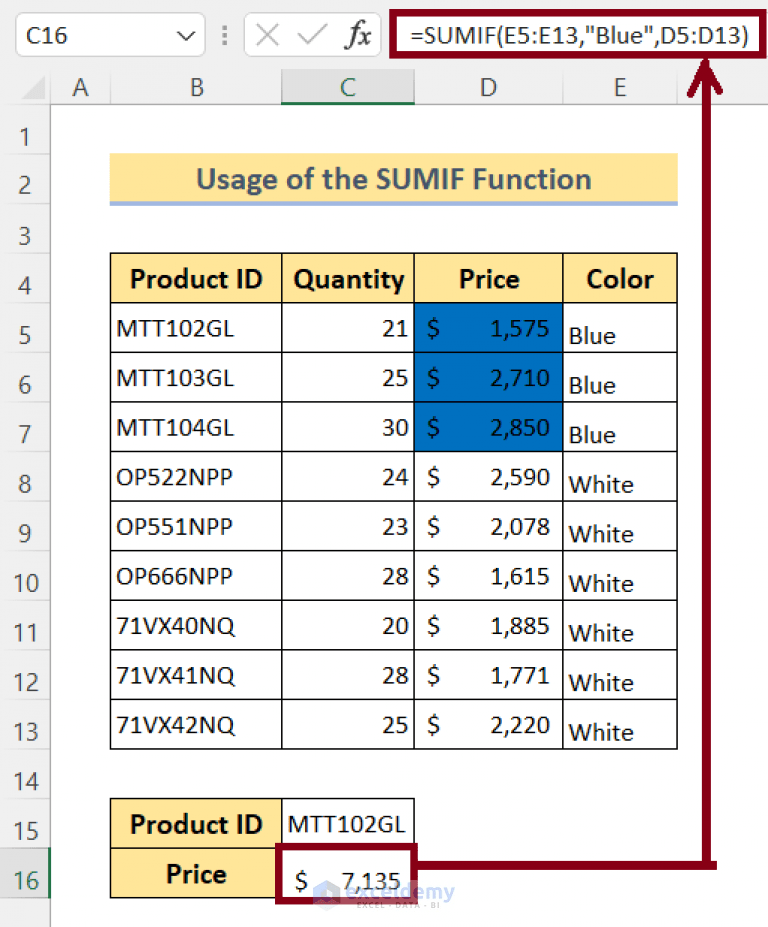Click the Insert Function fx icon
This screenshot has height=927, width=768.
(361, 34)
